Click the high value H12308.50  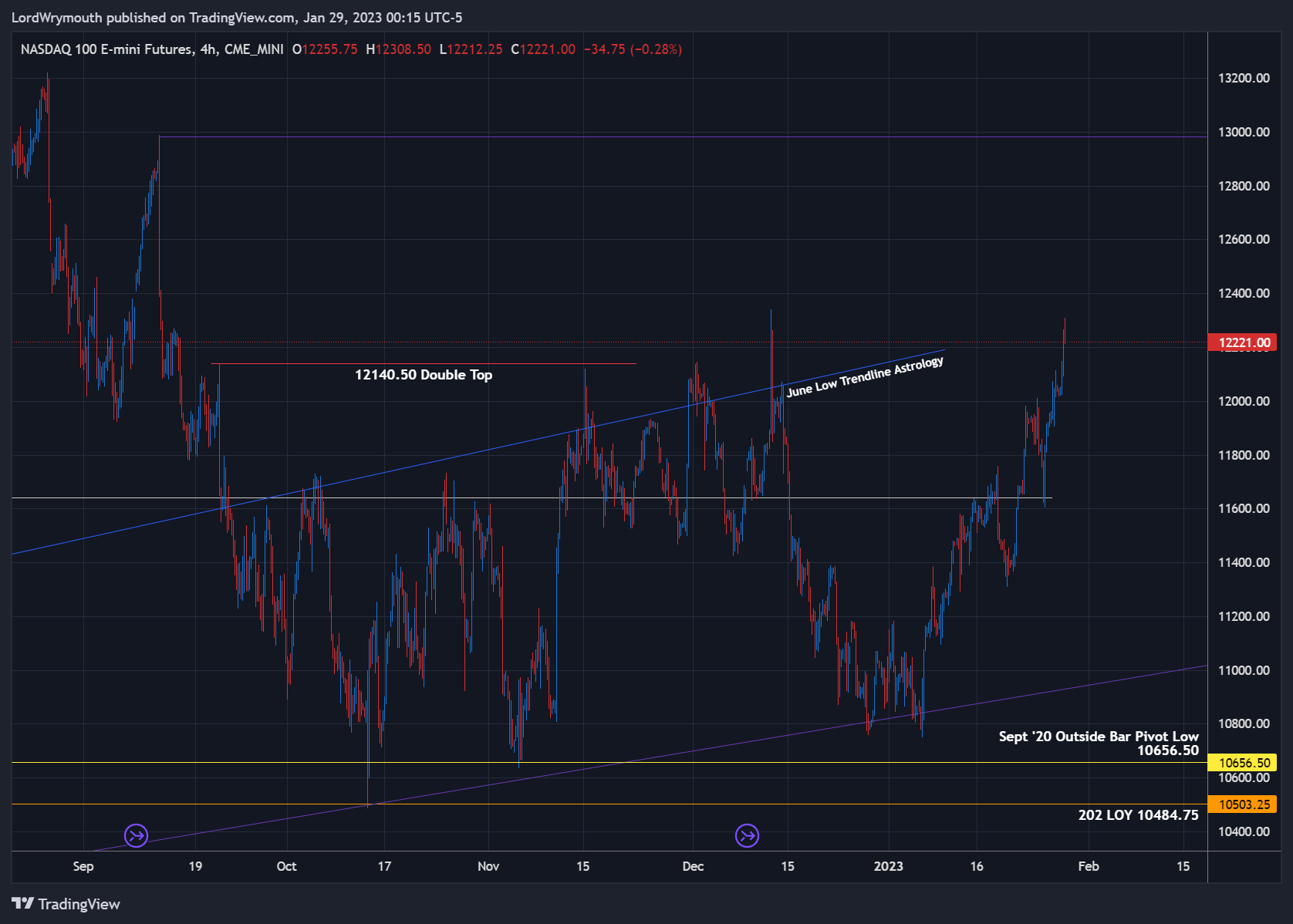(x=398, y=49)
